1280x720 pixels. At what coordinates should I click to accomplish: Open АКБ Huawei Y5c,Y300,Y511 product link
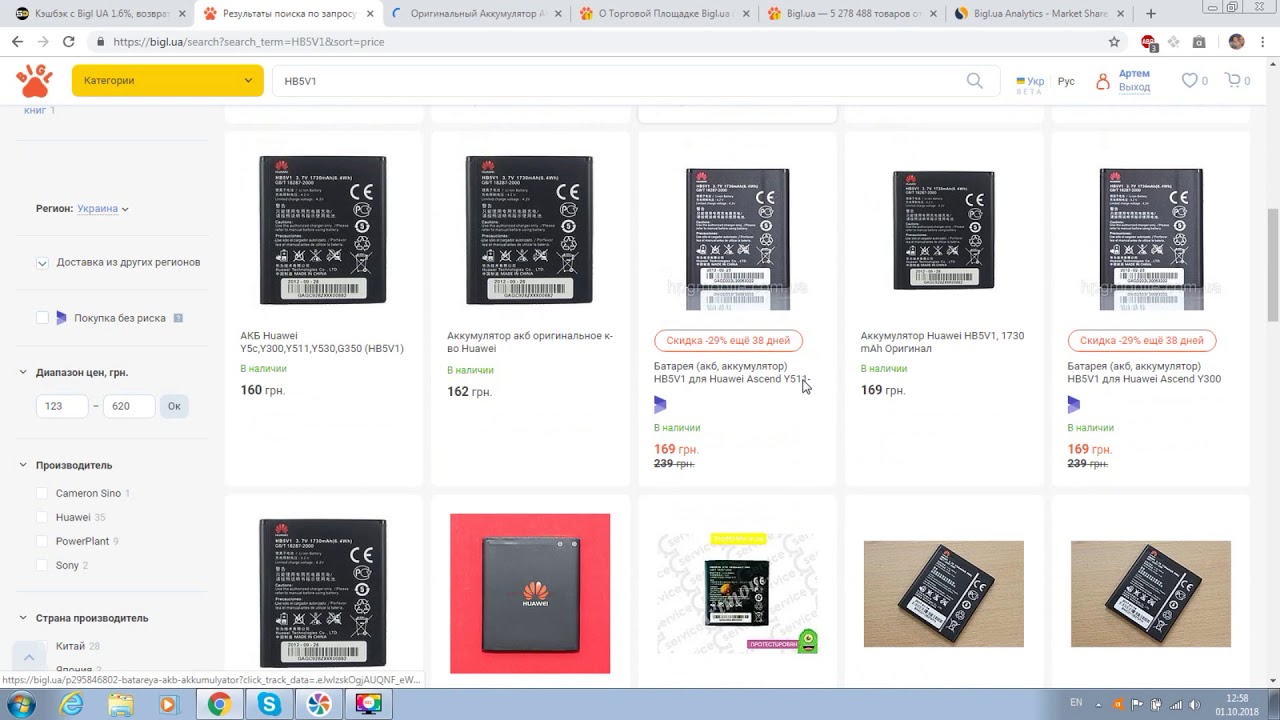[322, 342]
